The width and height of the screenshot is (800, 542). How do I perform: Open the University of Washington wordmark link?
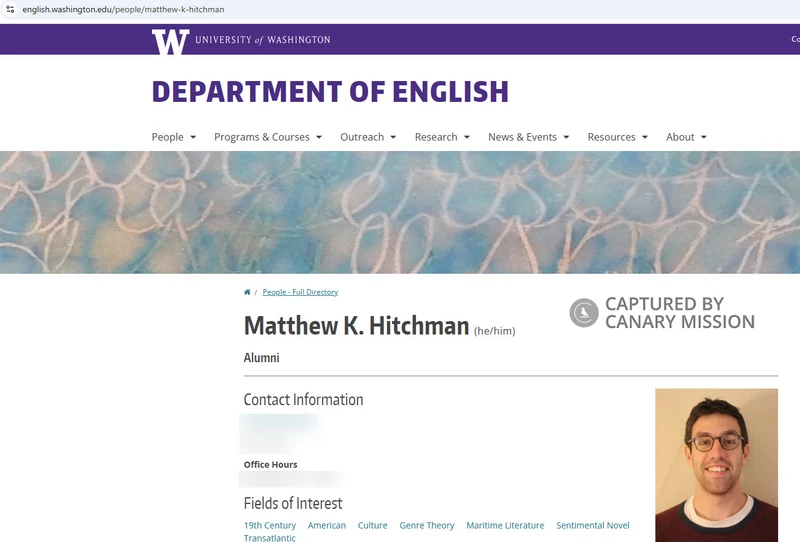click(263, 40)
